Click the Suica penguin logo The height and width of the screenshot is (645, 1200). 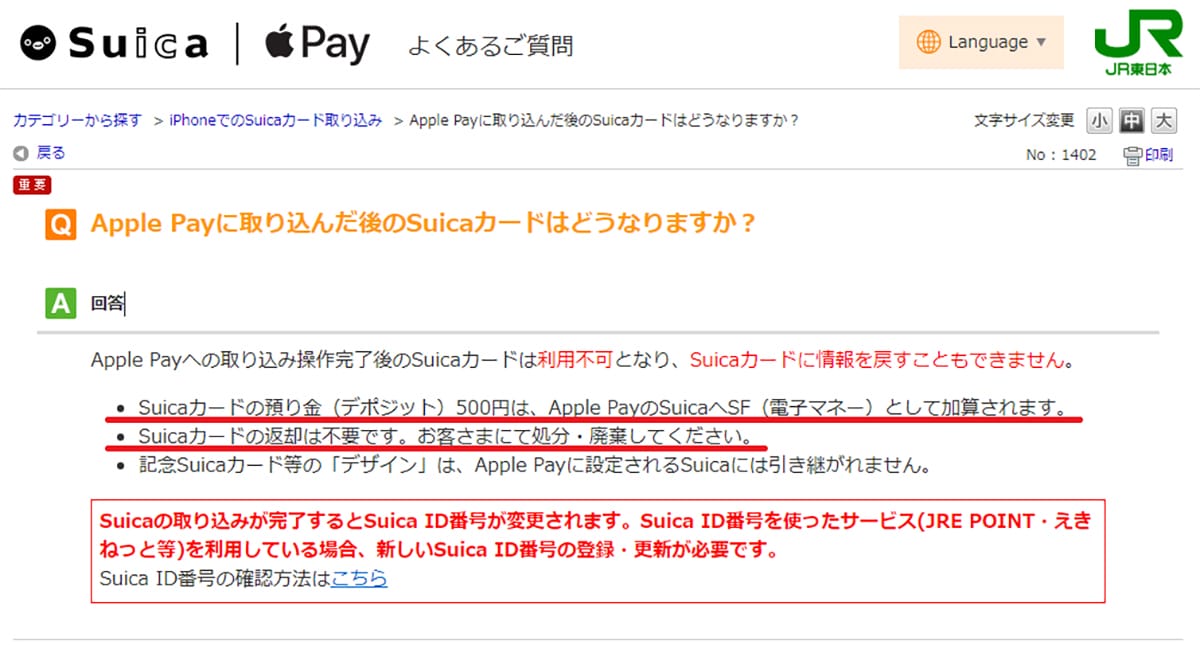click(x=39, y=43)
